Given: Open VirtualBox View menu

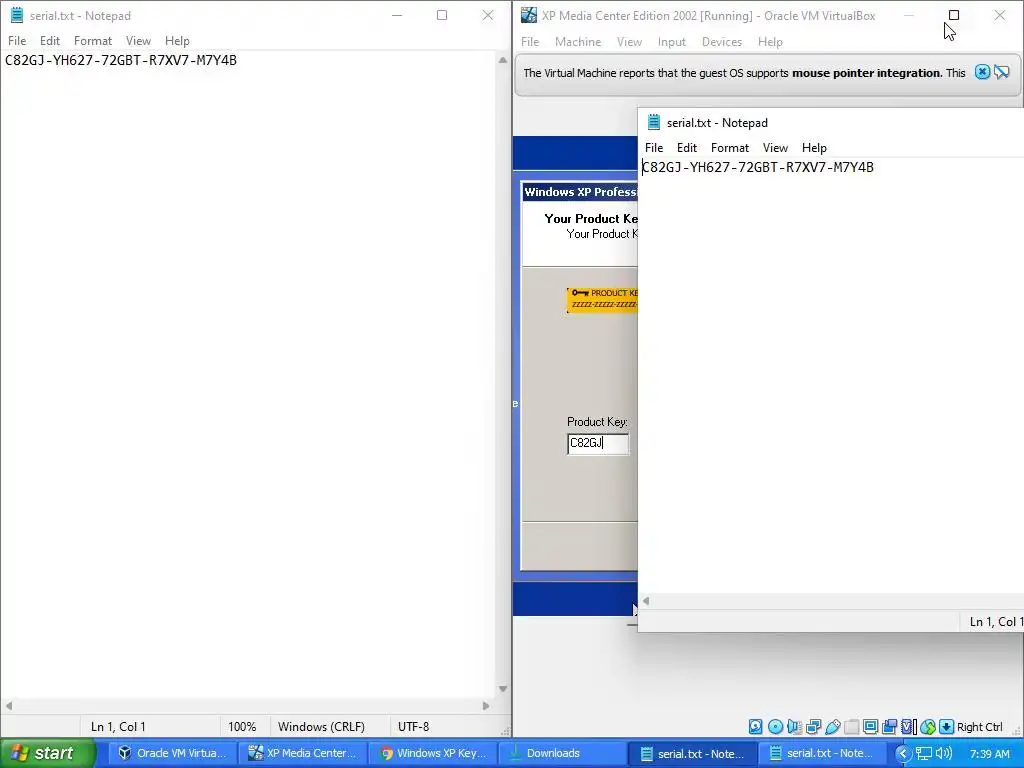Looking at the screenshot, I should click(x=630, y=42).
